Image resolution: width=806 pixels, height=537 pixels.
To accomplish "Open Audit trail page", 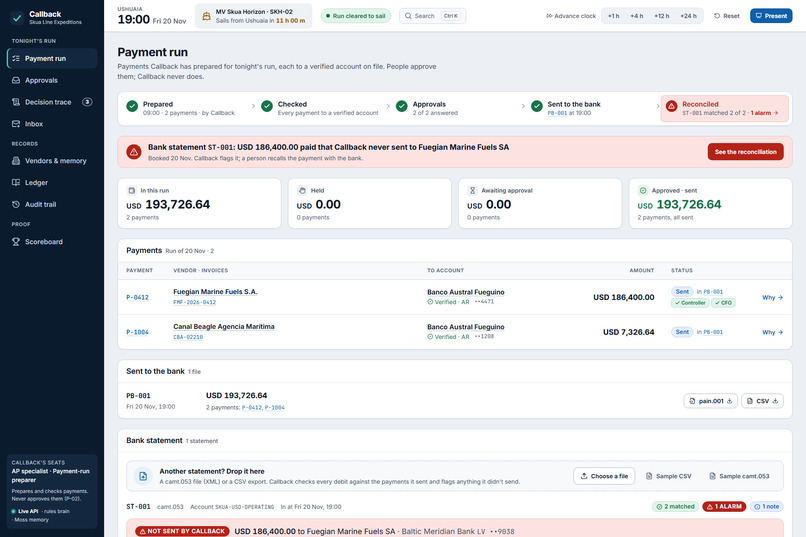I will click(x=52, y=205).
